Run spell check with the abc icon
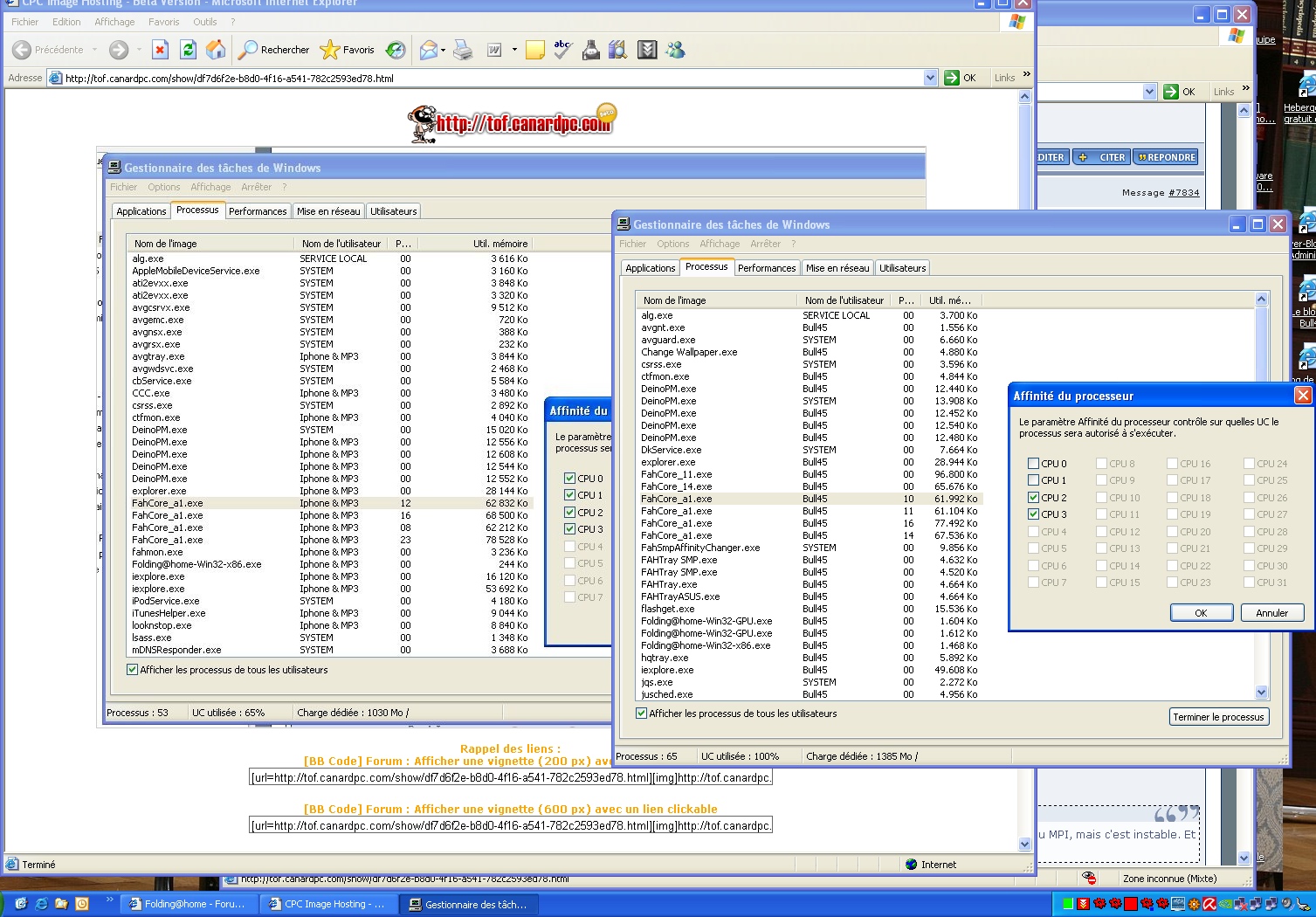The image size is (1316, 917). click(562, 50)
